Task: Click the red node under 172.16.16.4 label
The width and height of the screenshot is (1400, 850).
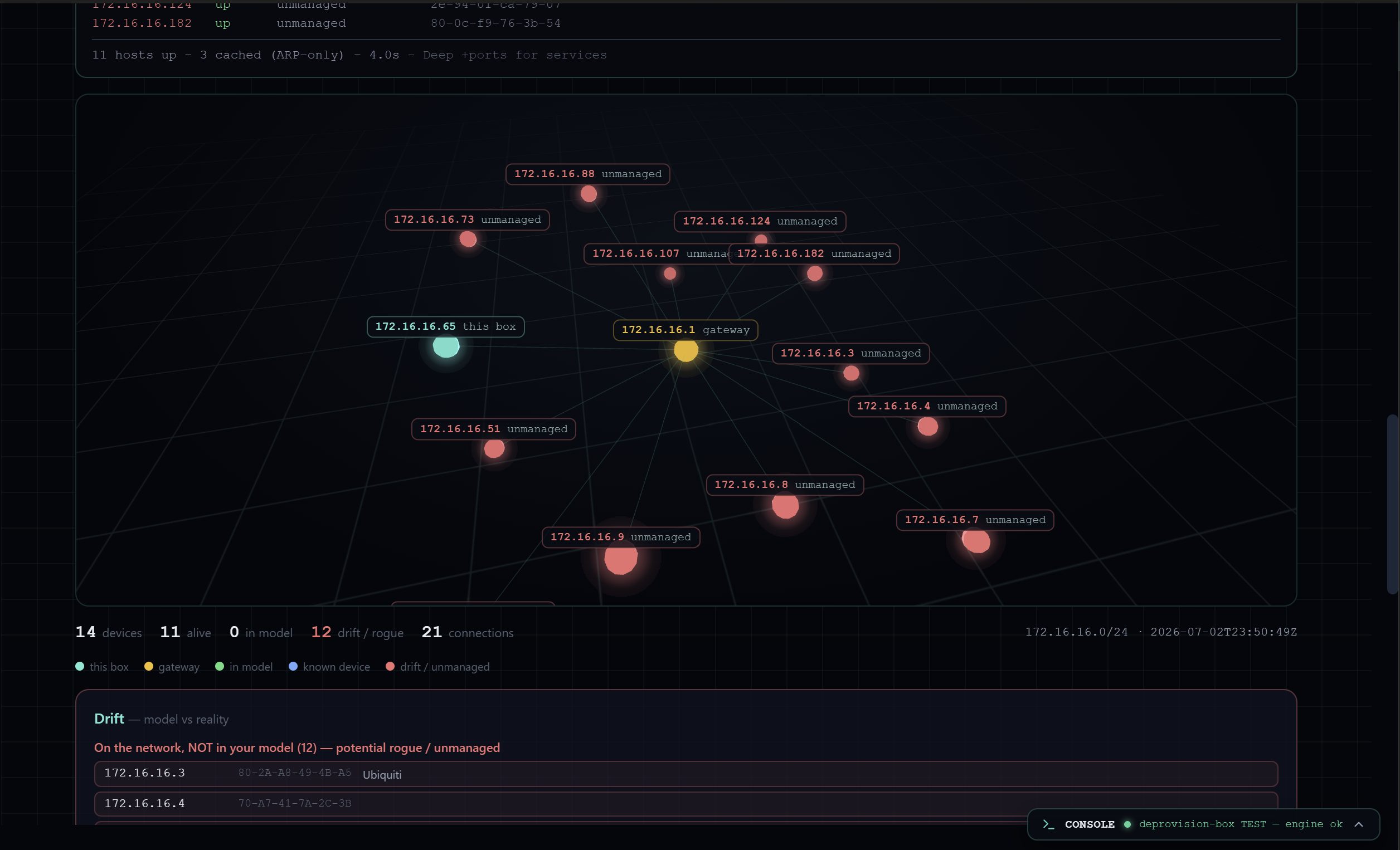Action: pos(928,426)
